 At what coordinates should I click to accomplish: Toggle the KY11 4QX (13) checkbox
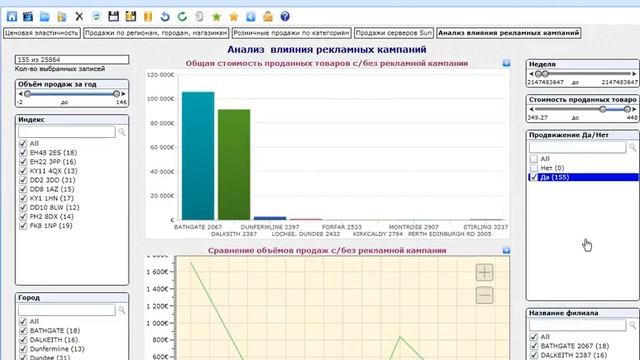[23, 171]
